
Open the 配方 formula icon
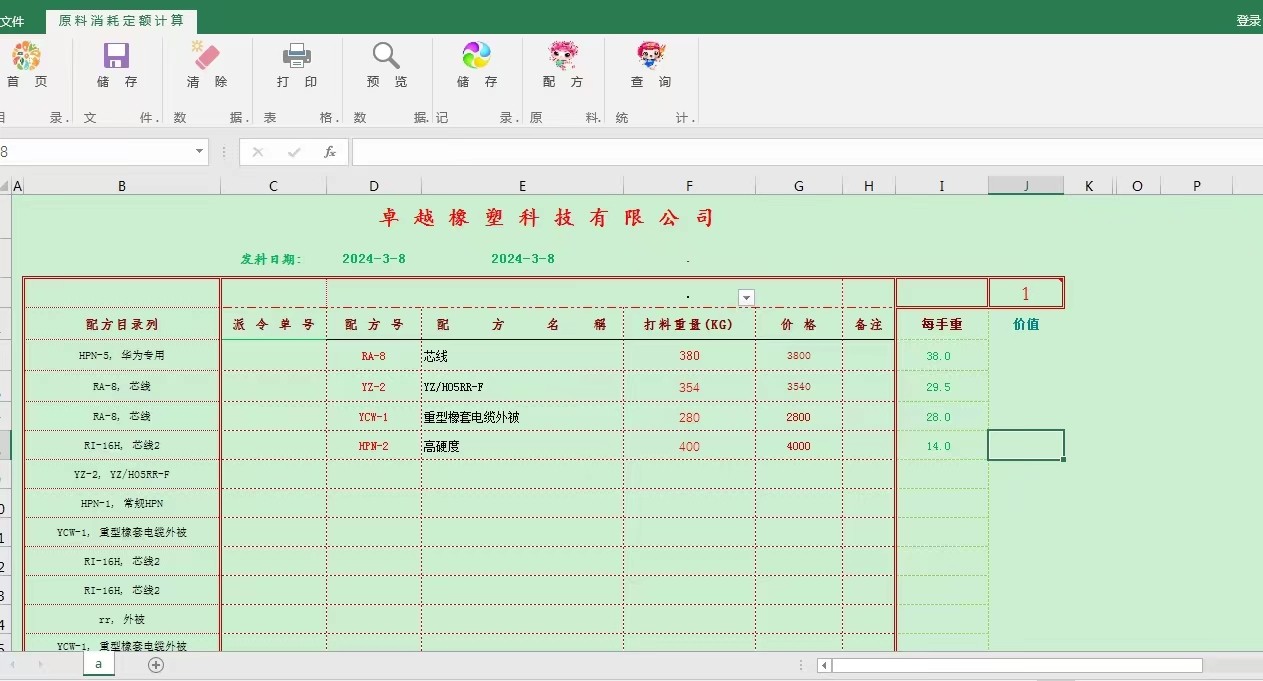tap(563, 56)
